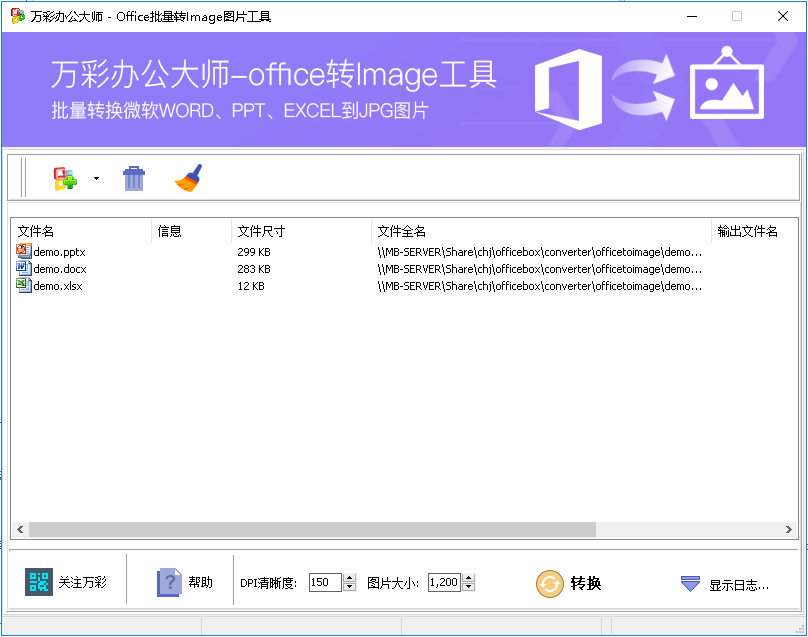Open the add files dropdown arrow
This screenshot has width=808, height=637.
click(96, 178)
